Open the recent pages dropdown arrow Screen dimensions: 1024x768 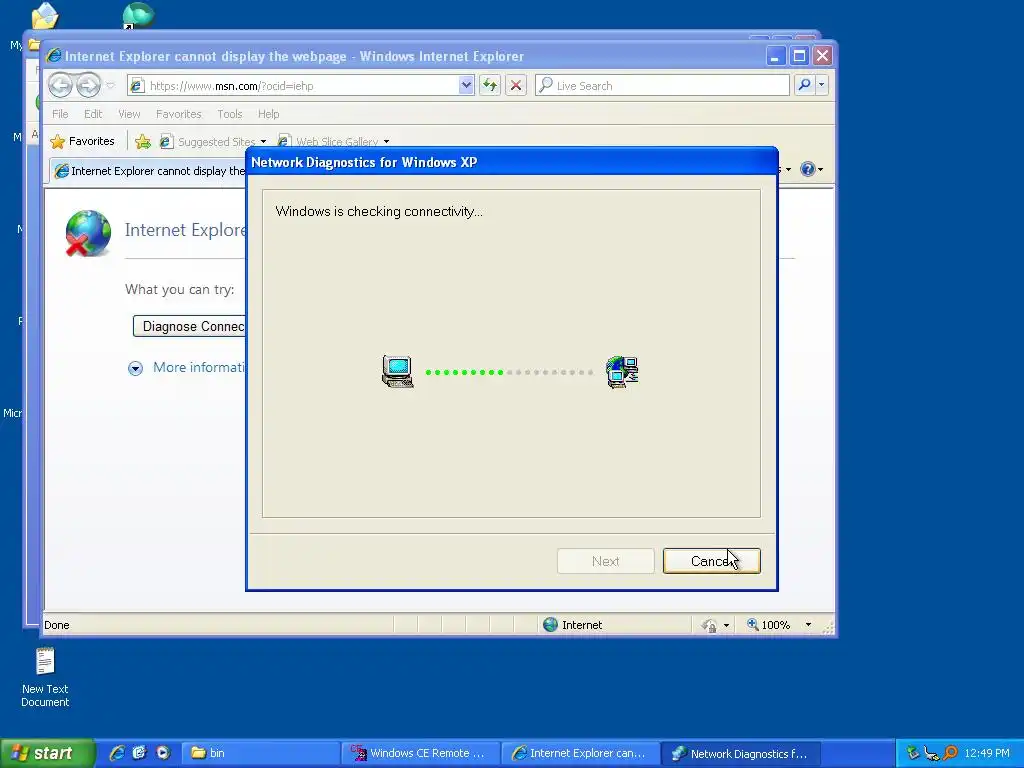click(x=110, y=85)
